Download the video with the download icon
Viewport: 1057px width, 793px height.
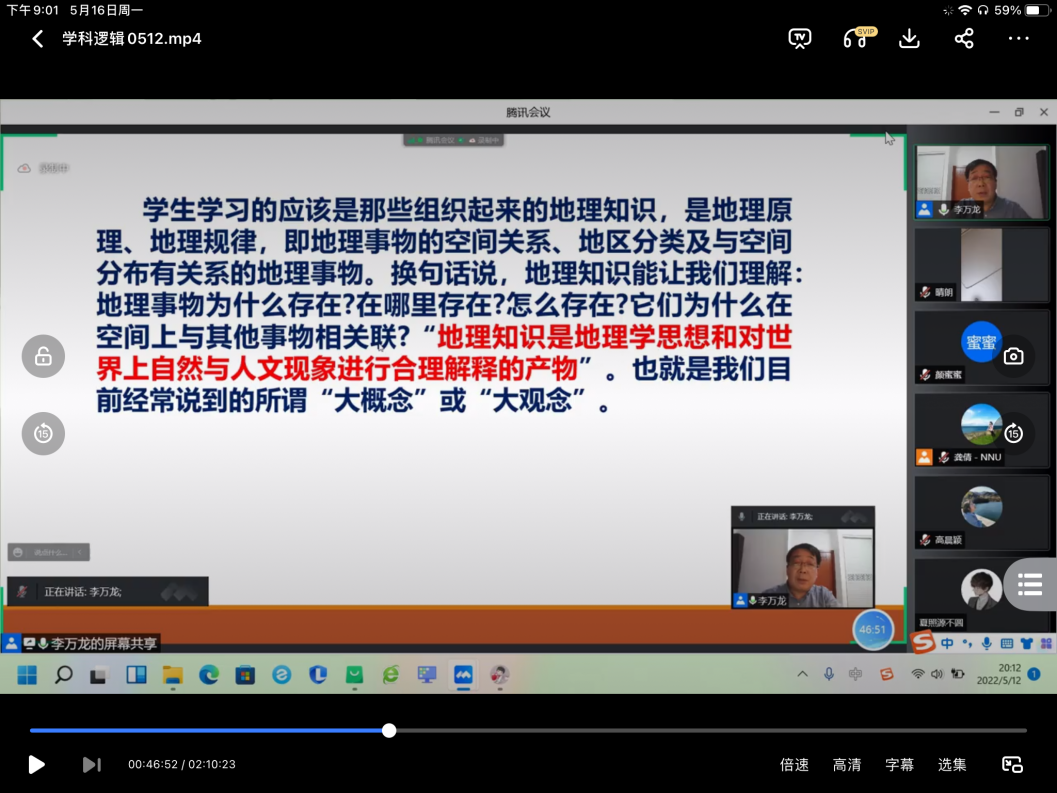(x=909, y=39)
